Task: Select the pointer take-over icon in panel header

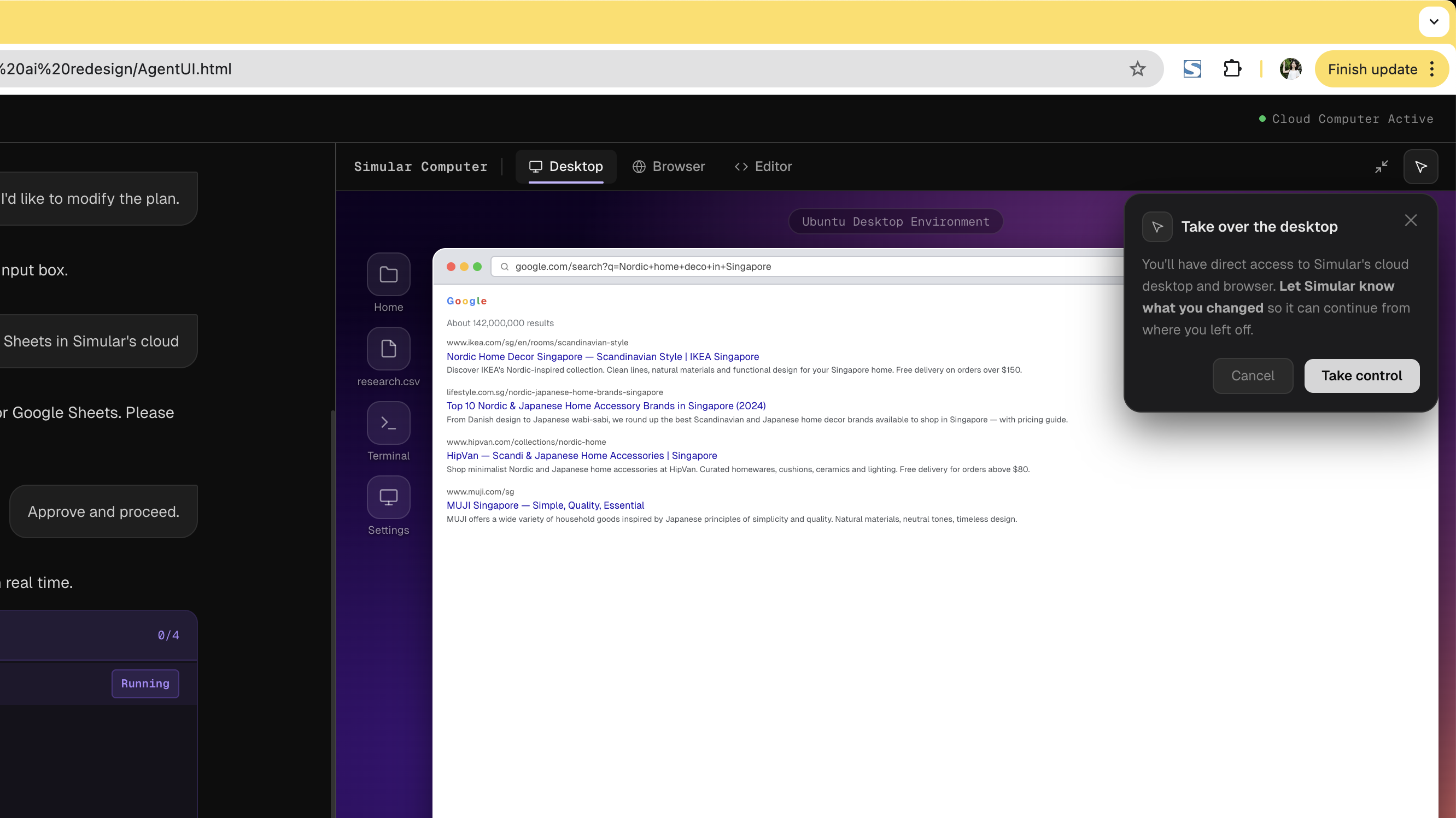Action: 1422,166
